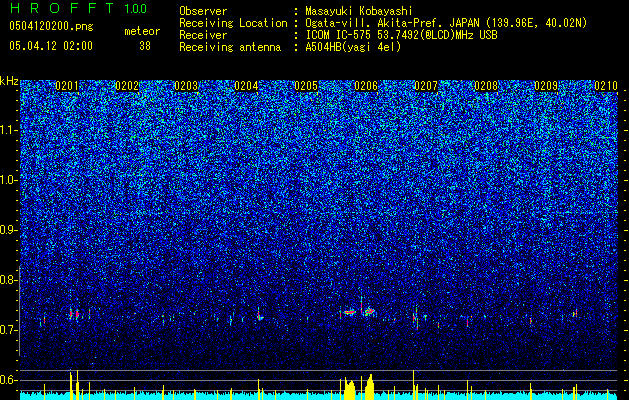Click the 0210 time marker

[x=606, y=86]
